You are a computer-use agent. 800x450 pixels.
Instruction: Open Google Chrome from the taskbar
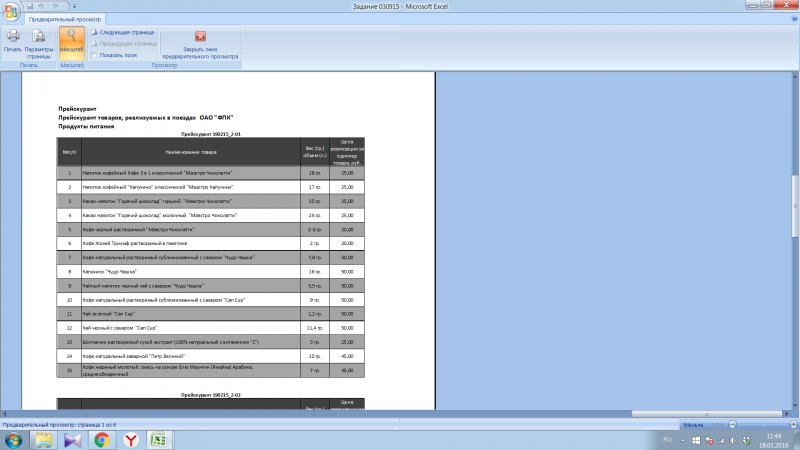pos(102,440)
